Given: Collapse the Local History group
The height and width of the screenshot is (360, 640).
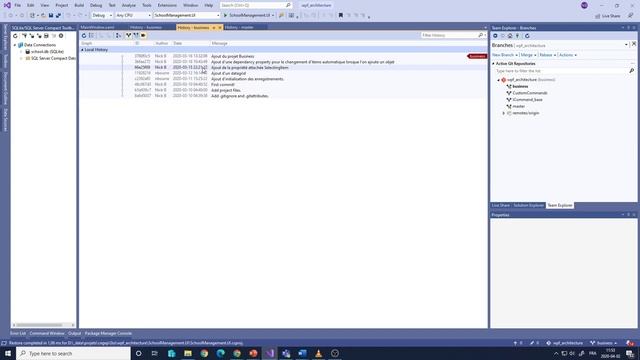Looking at the screenshot, I should pyautogui.click(x=82, y=50).
